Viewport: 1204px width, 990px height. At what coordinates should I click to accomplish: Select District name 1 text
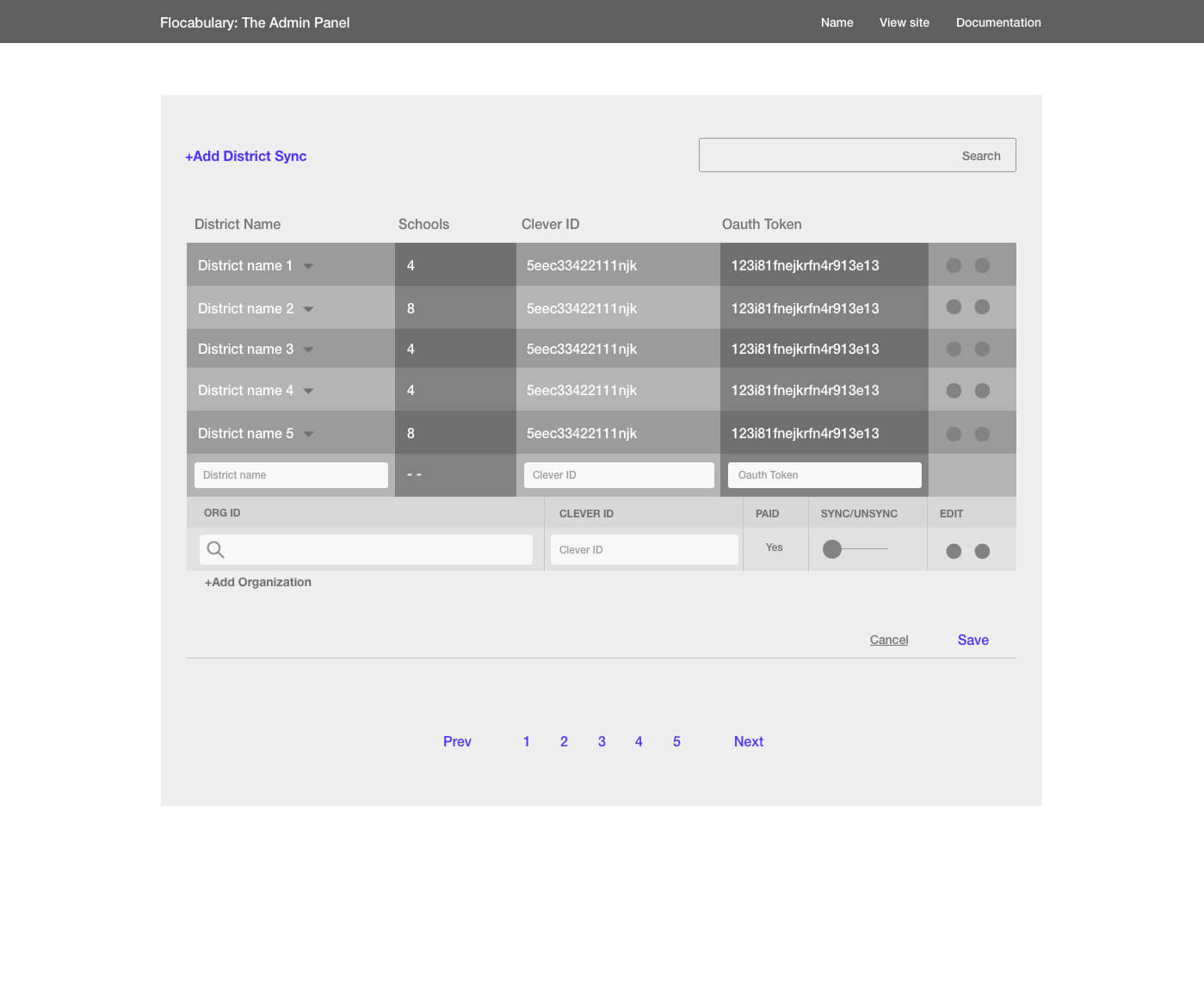pyautogui.click(x=245, y=265)
